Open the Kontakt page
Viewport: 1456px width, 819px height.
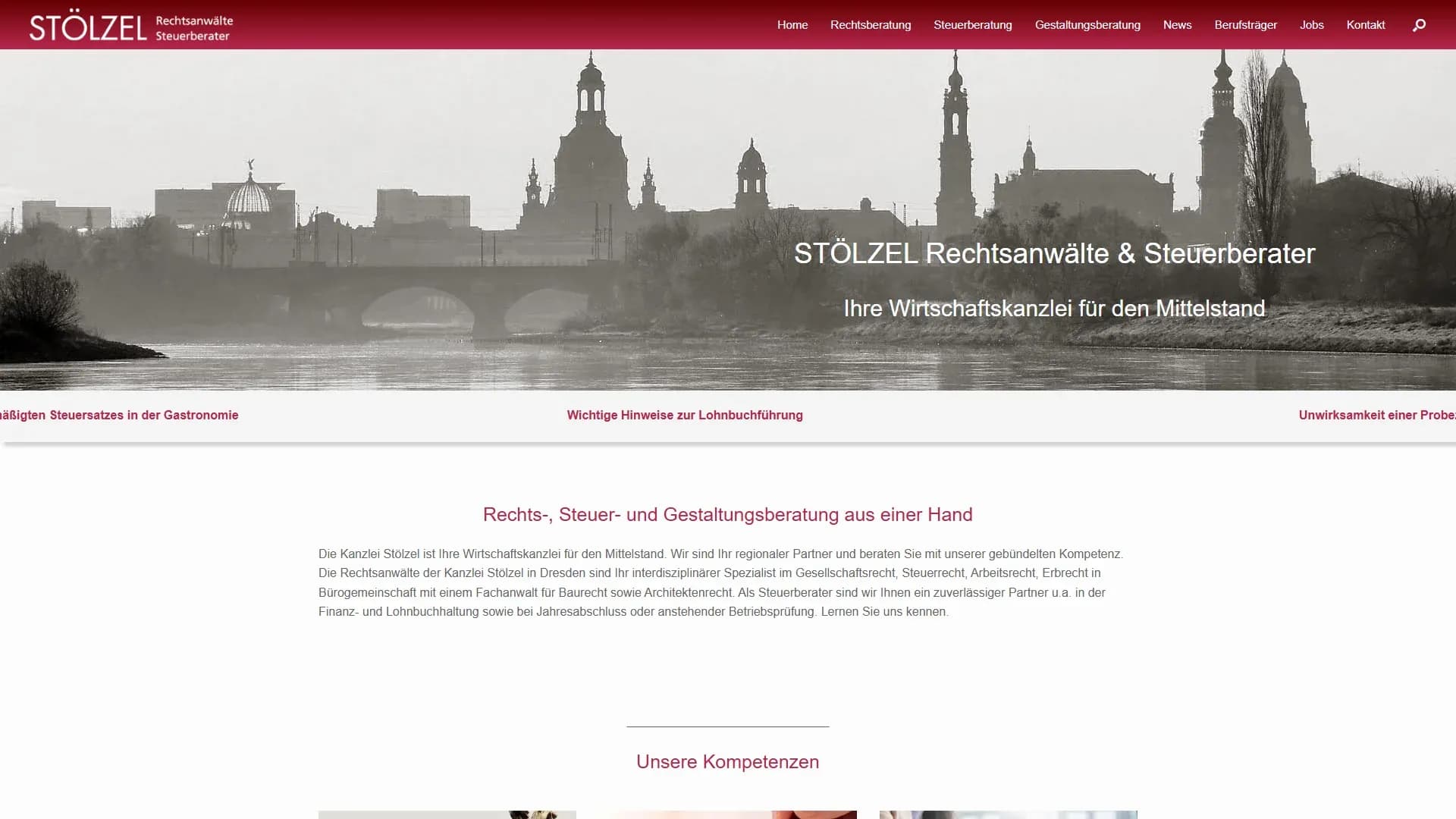click(1366, 24)
